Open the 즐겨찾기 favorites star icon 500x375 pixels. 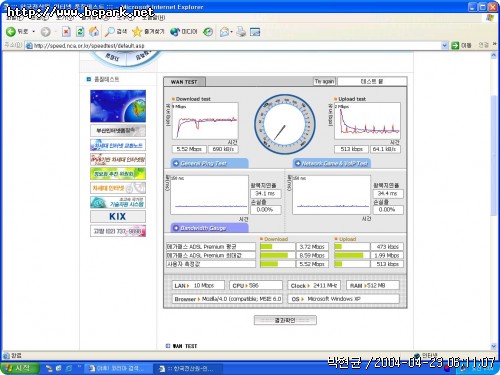(x=137, y=32)
